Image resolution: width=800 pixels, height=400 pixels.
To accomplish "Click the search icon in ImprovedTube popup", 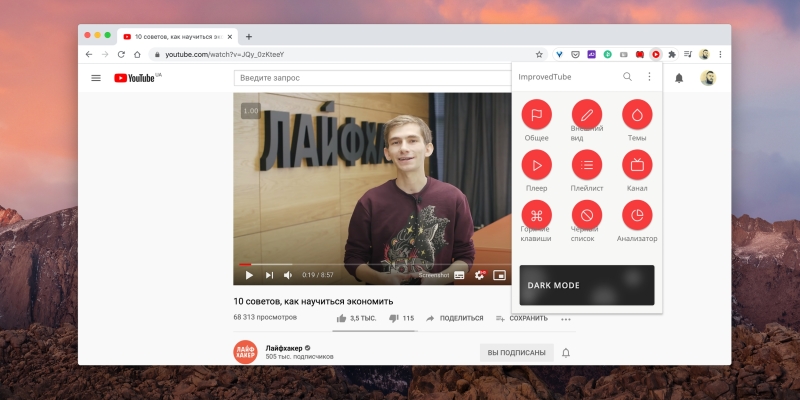I will pos(628,77).
